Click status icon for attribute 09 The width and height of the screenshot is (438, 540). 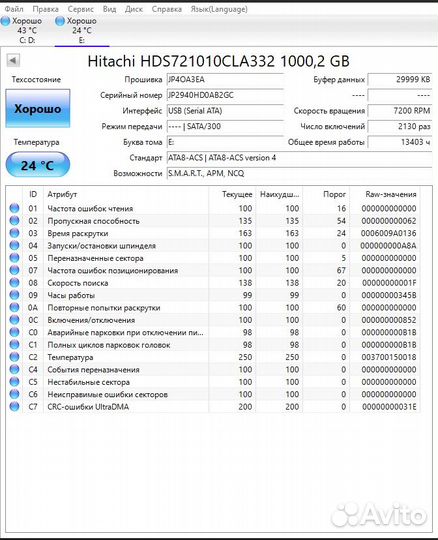[x=14, y=295]
